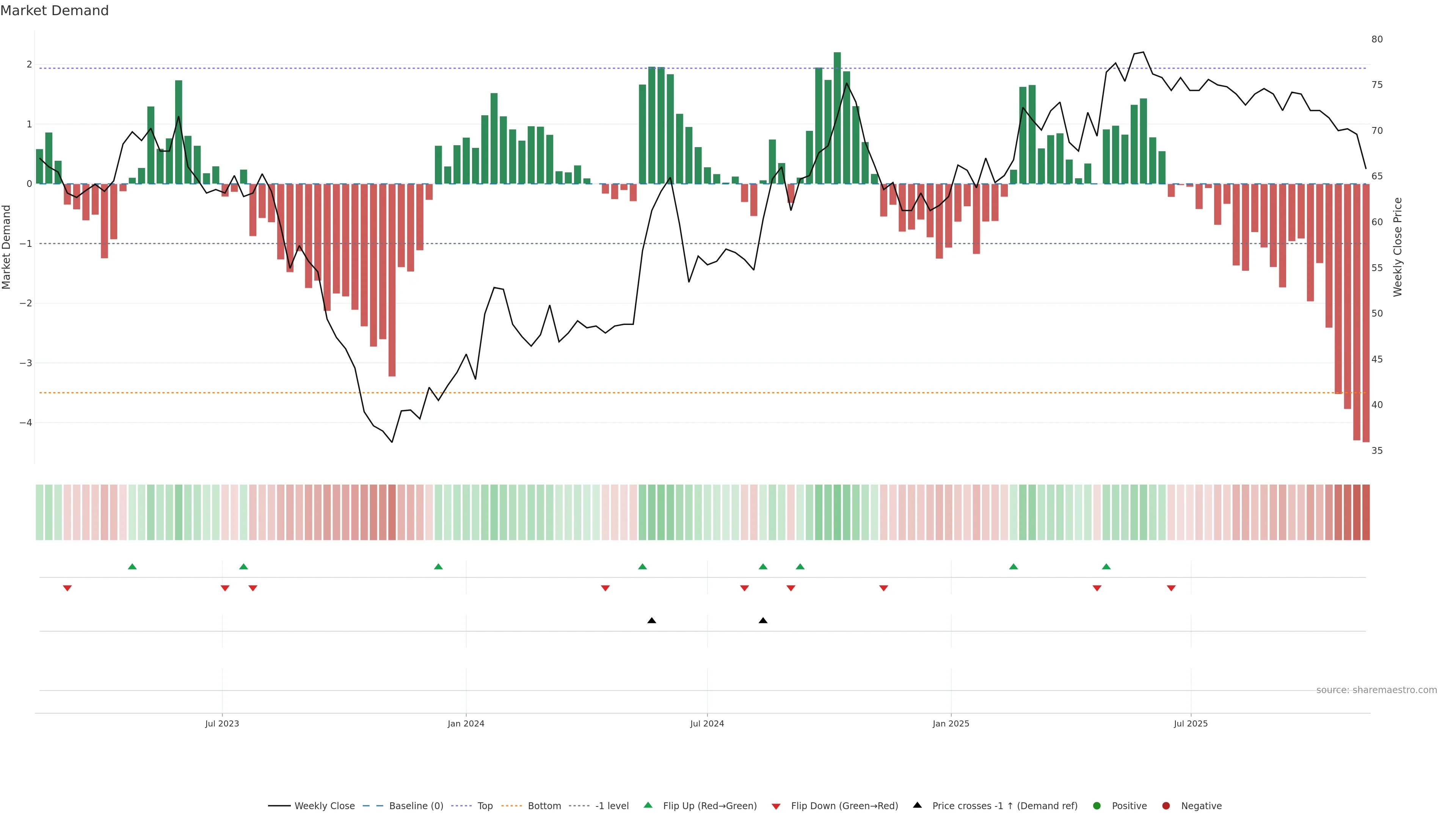Click the green Positive legend dot
Image resolution: width=1456 pixels, height=819 pixels.
tap(1097, 806)
